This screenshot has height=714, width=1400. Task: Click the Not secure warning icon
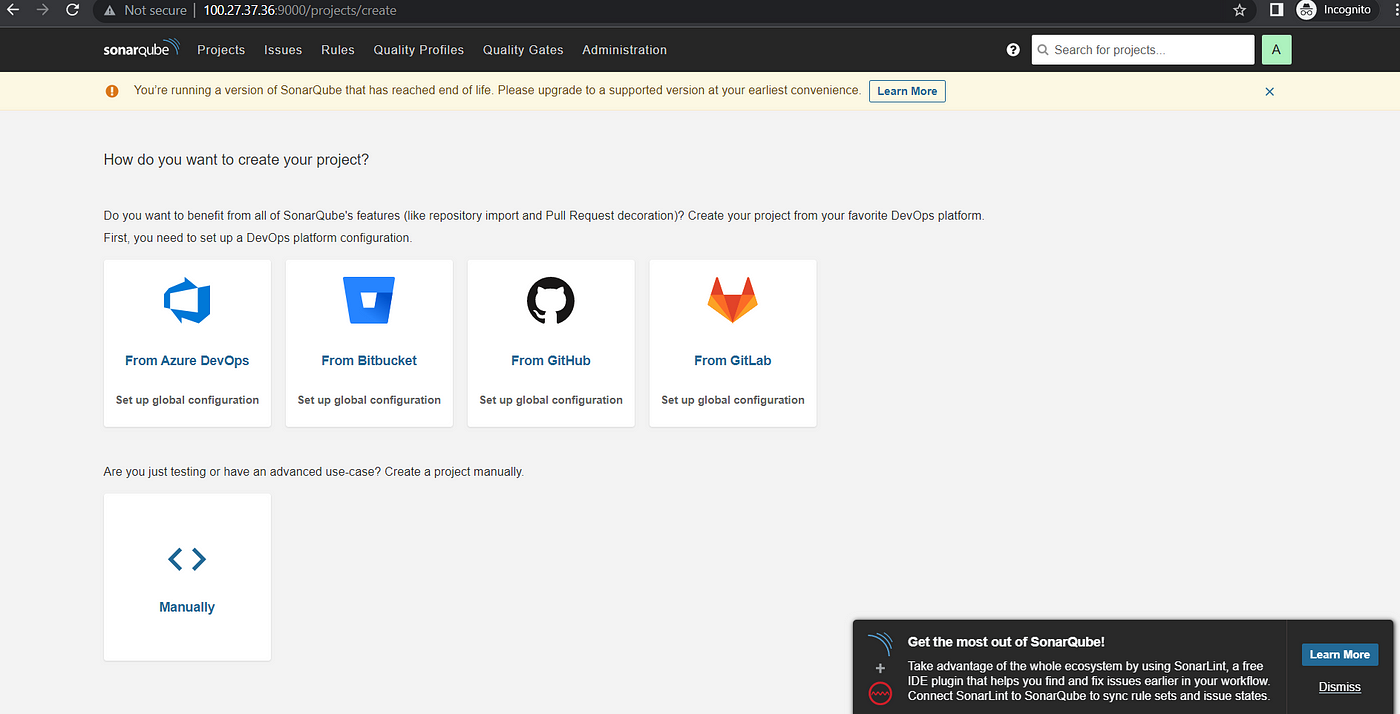(110, 10)
